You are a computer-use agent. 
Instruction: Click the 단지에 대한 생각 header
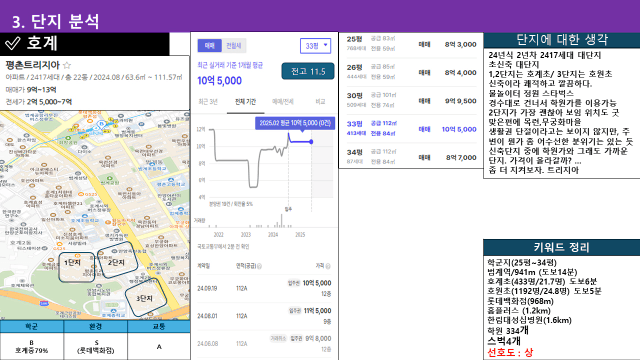(x=562, y=40)
